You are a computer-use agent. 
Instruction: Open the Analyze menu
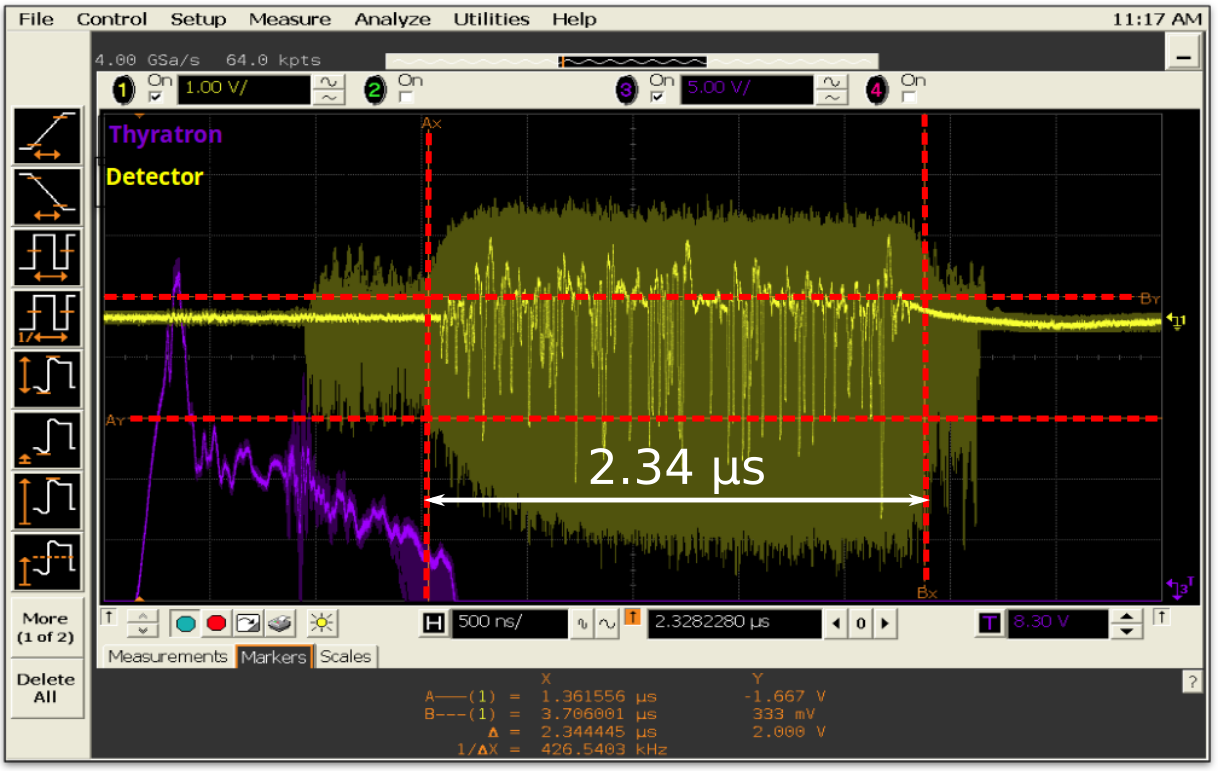(393, 19)
